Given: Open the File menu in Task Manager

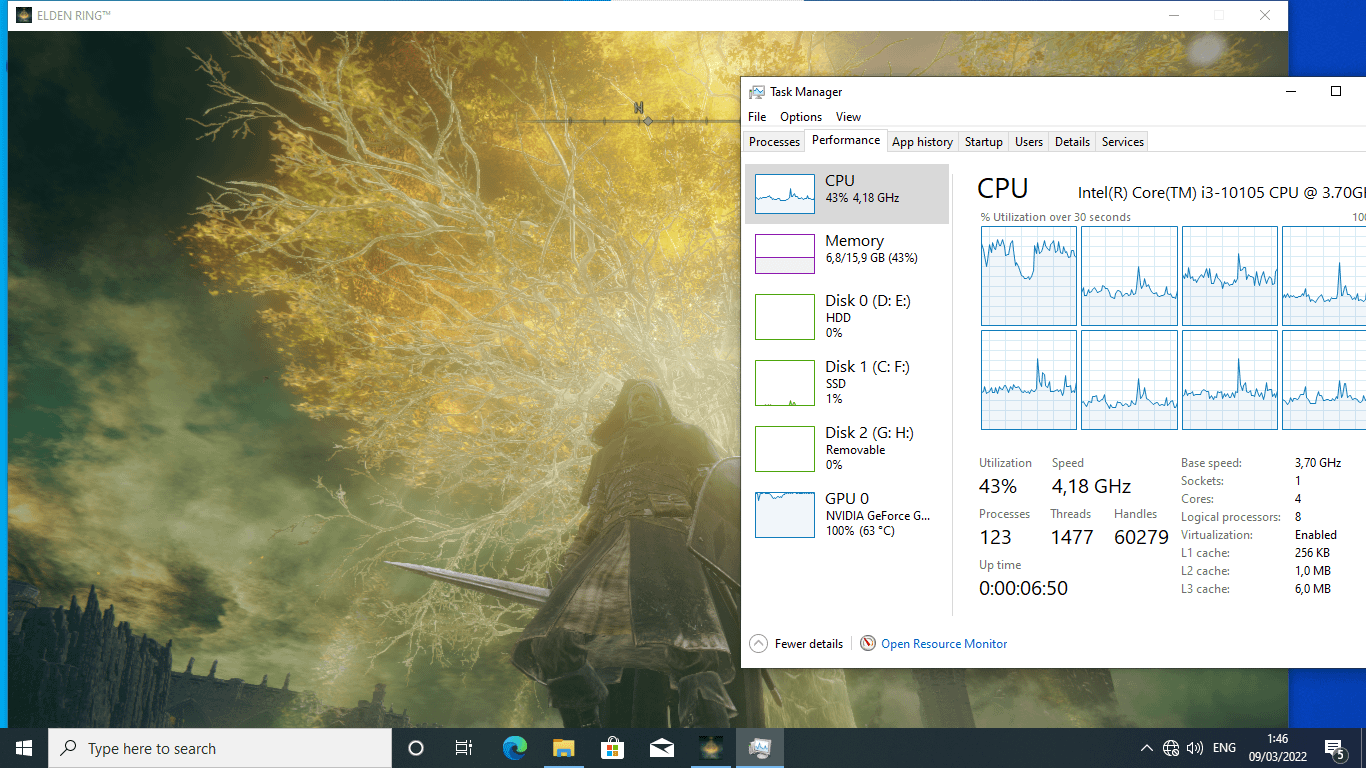Looking at the screenshot, I should tap(757, 117).
